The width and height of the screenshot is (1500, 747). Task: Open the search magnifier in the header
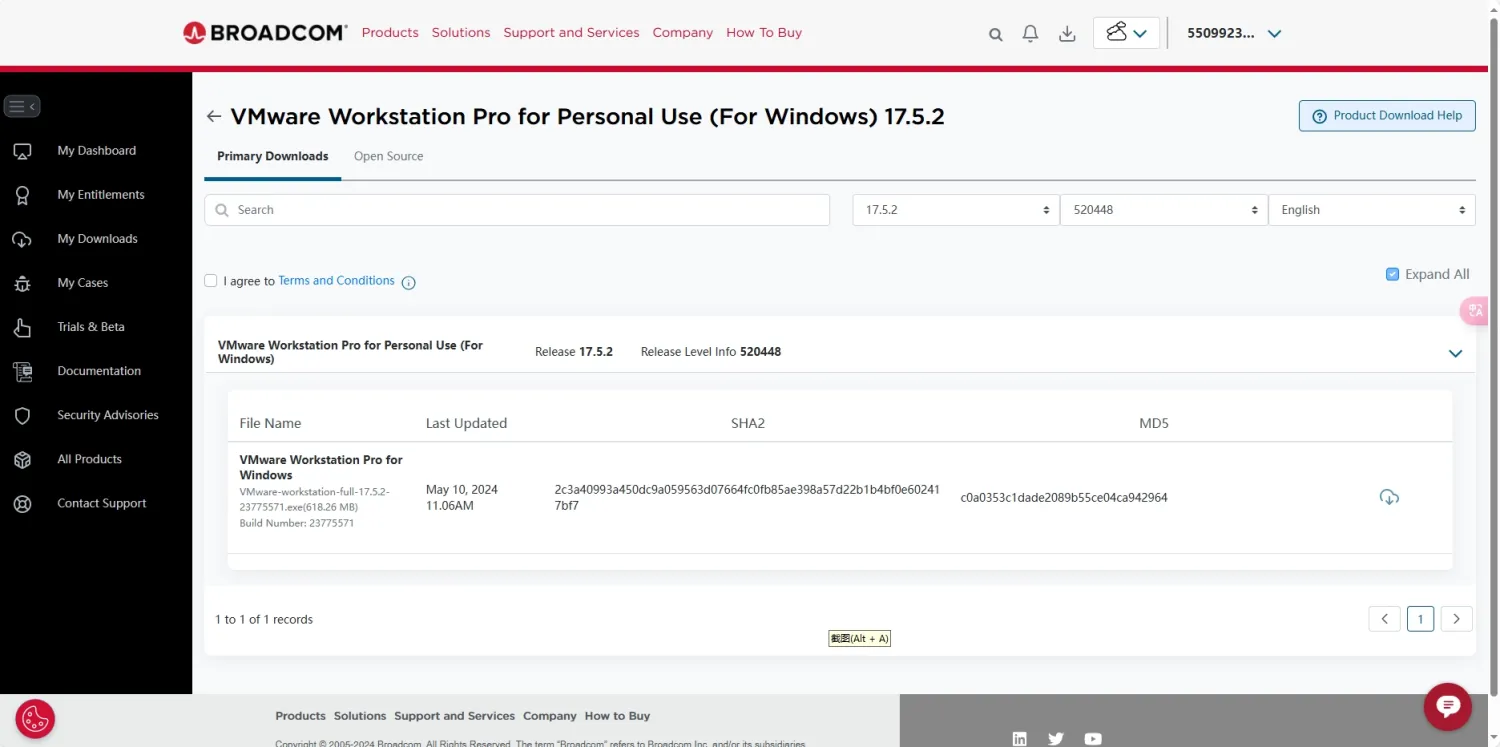click(x=995, y=34)
